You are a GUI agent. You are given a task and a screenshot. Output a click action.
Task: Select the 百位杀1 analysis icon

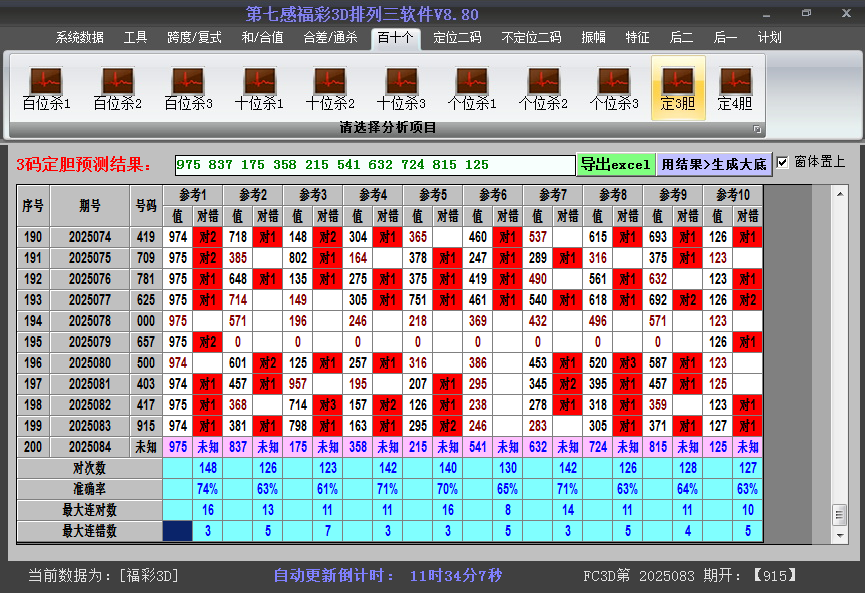tap(46, 88)
